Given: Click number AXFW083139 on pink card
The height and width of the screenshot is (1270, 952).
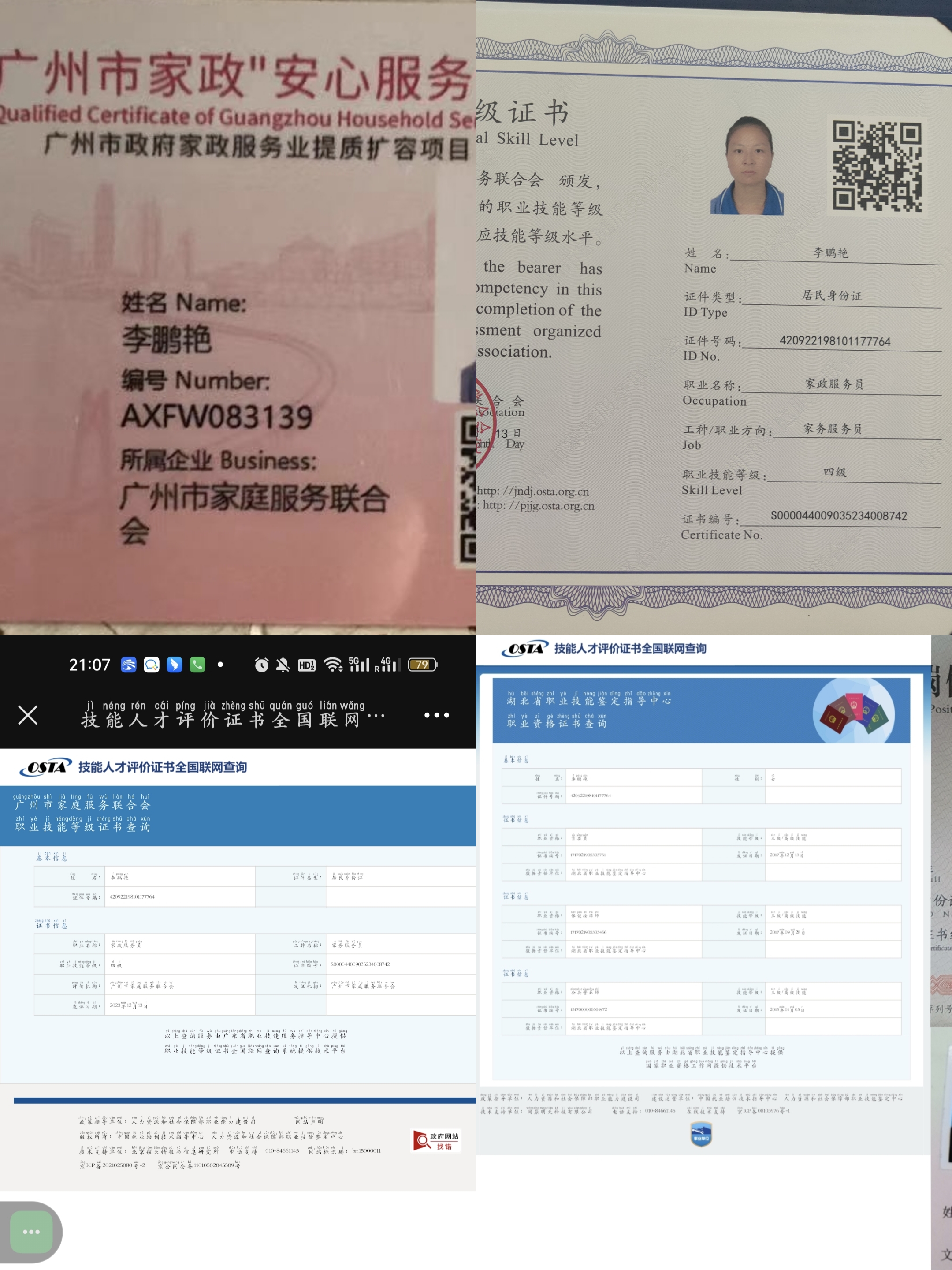Looking at the screenshot, I should point(217,417).
